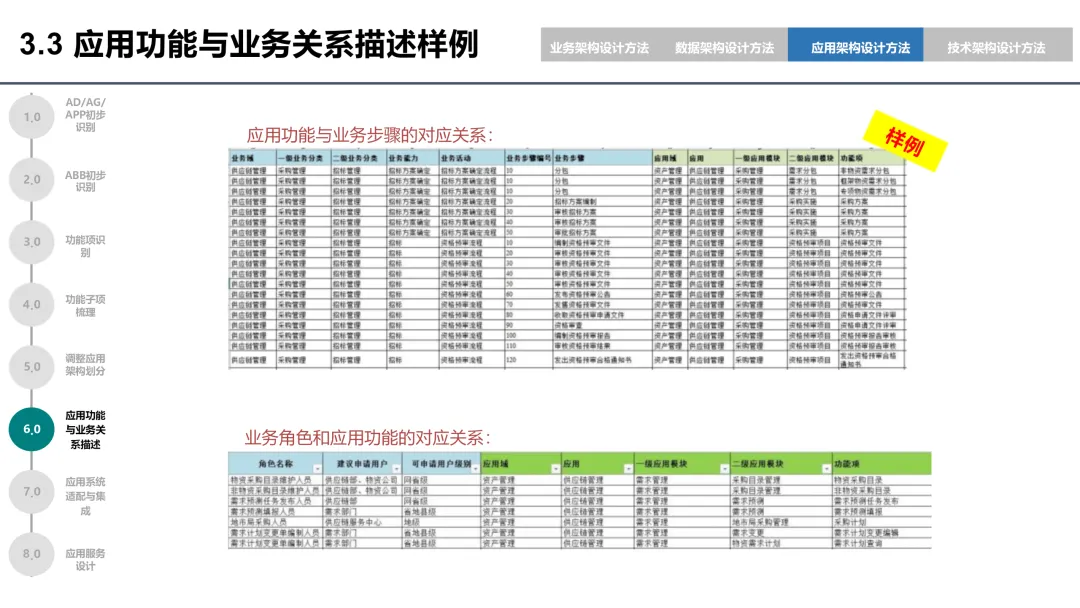Image resolution: width=1080 pixels, height=608 pixels.
Task: Click the 应用系统适配与集成 step label
Action: 85,496
